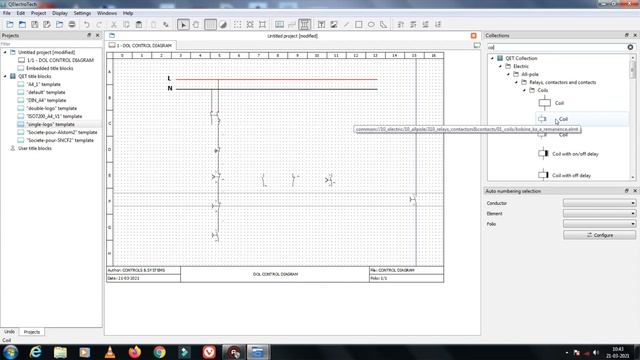Open Chrome from the taskbar

coord(160,352)
